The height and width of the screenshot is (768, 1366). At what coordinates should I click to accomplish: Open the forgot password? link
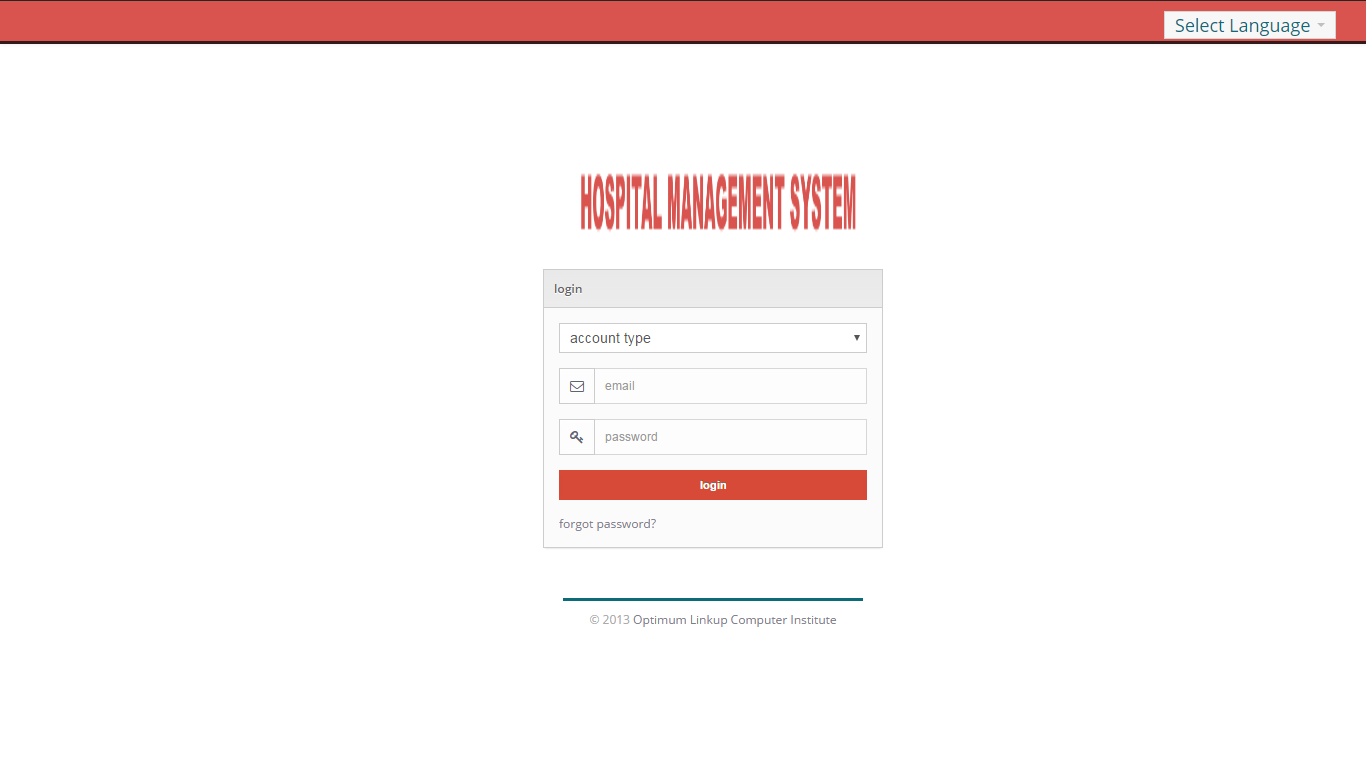608,524
